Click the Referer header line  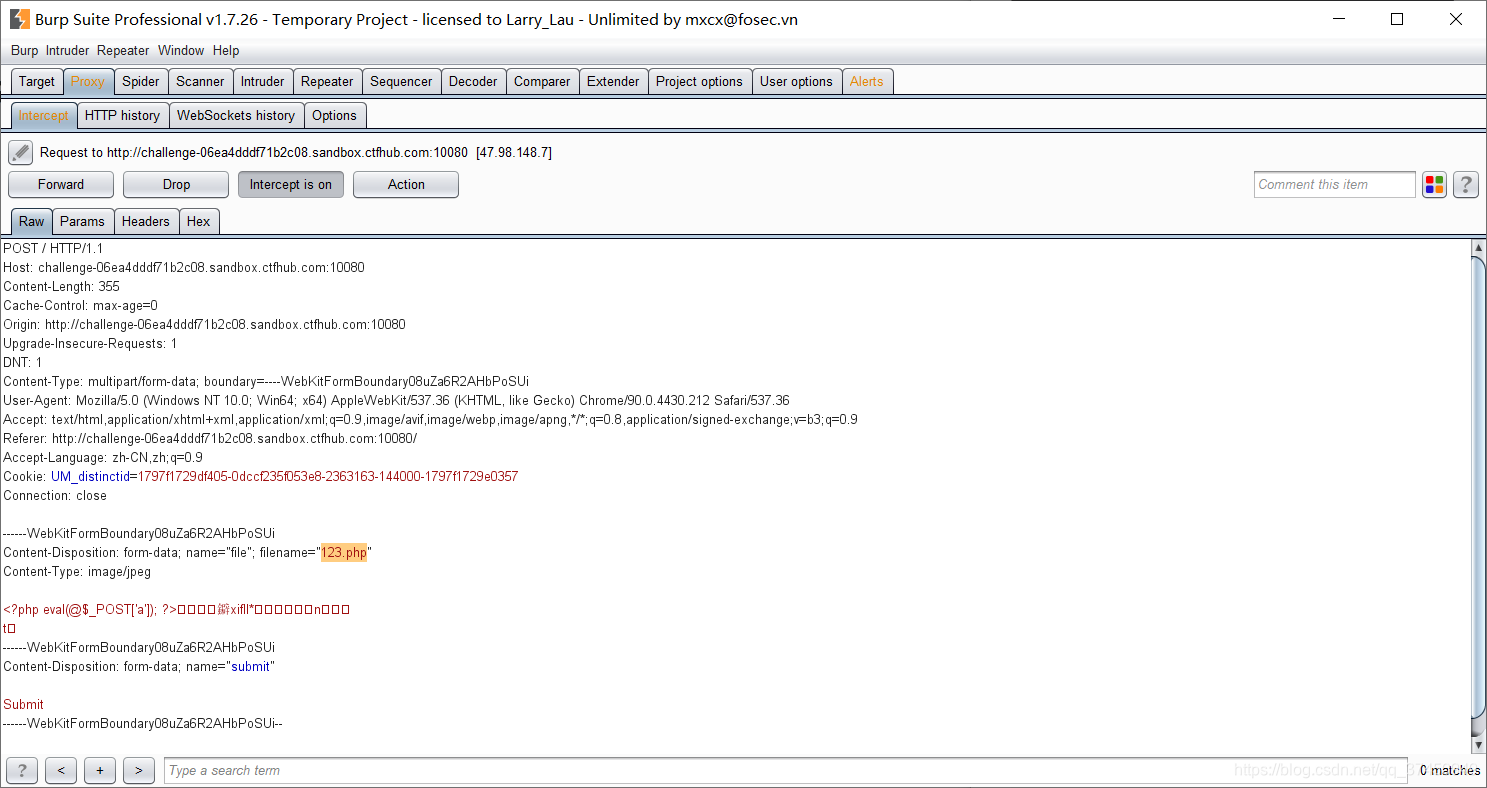[x=210, y=438]
